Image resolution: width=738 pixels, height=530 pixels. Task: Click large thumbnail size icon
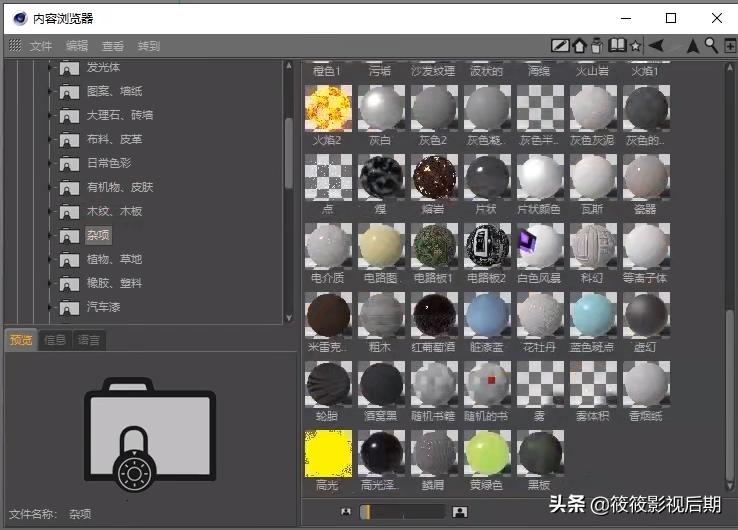[460, 512]
